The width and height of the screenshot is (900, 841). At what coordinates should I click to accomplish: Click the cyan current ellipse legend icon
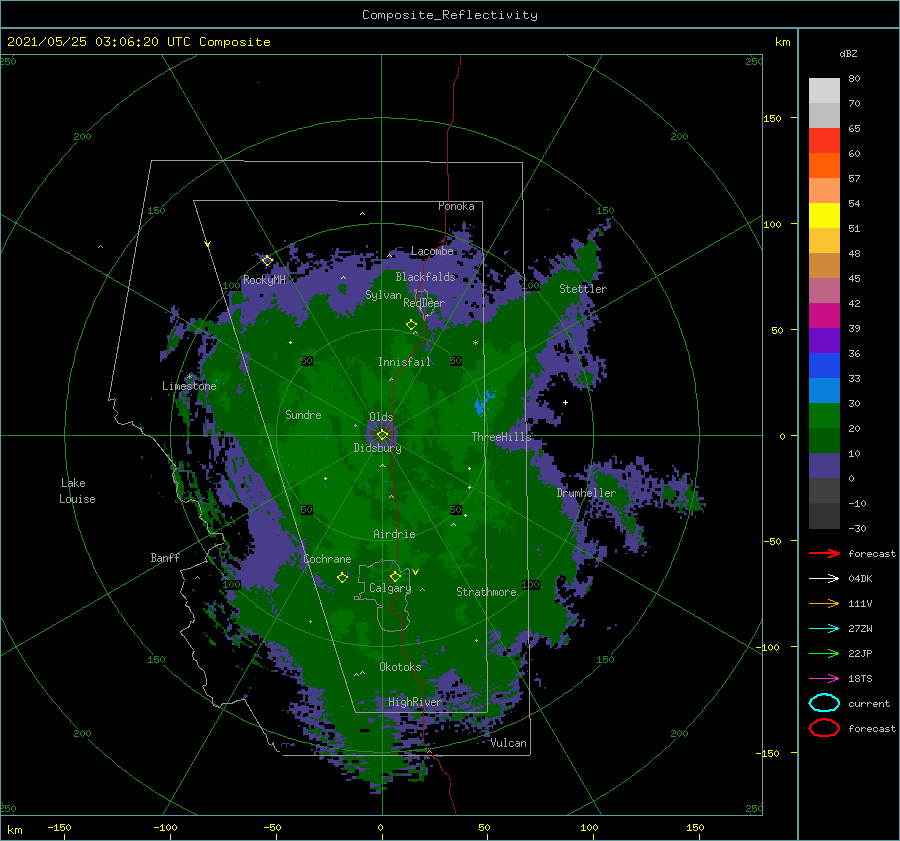tap(824, 703)
